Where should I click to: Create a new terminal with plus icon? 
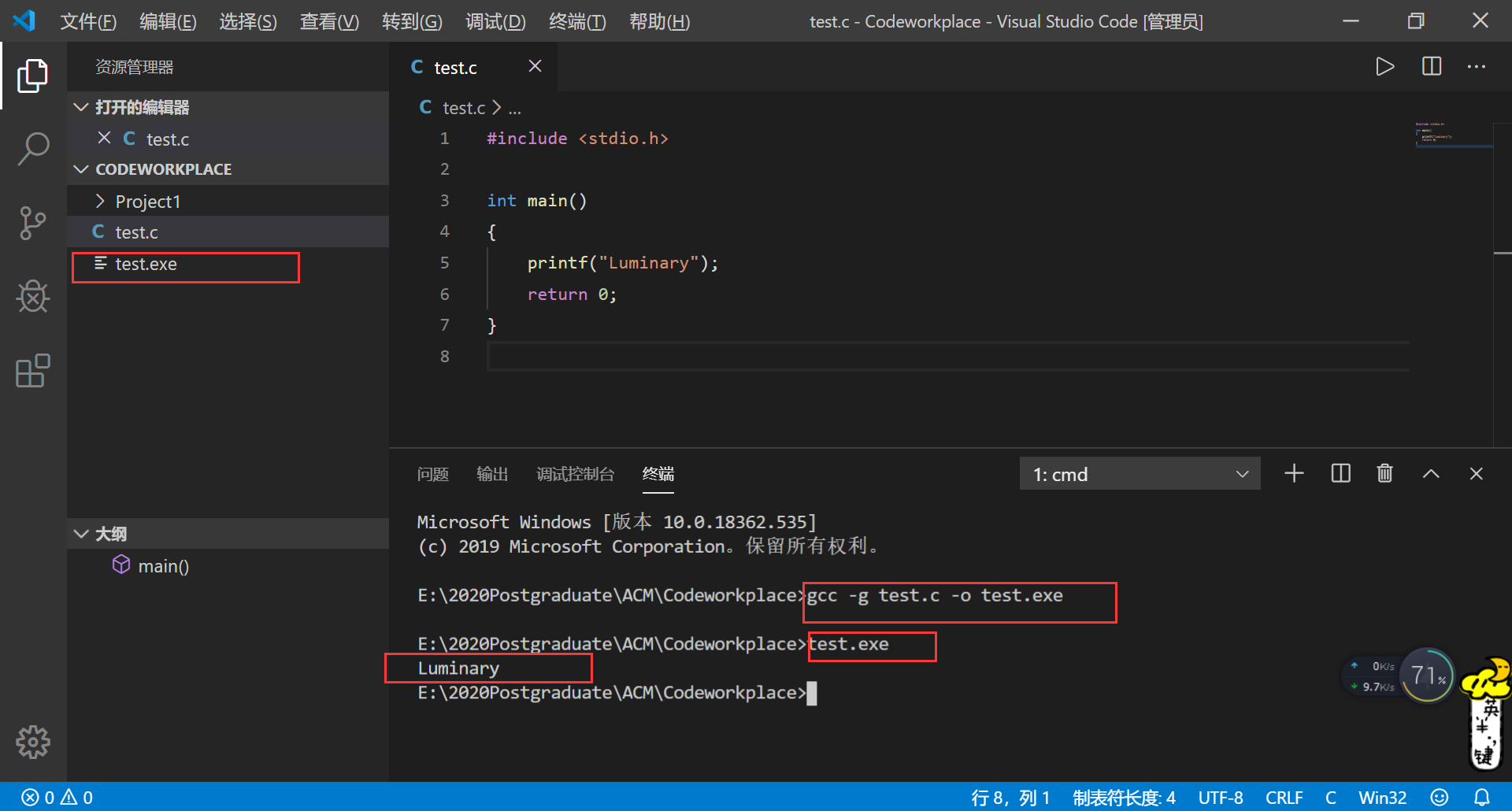[1294, 473]
